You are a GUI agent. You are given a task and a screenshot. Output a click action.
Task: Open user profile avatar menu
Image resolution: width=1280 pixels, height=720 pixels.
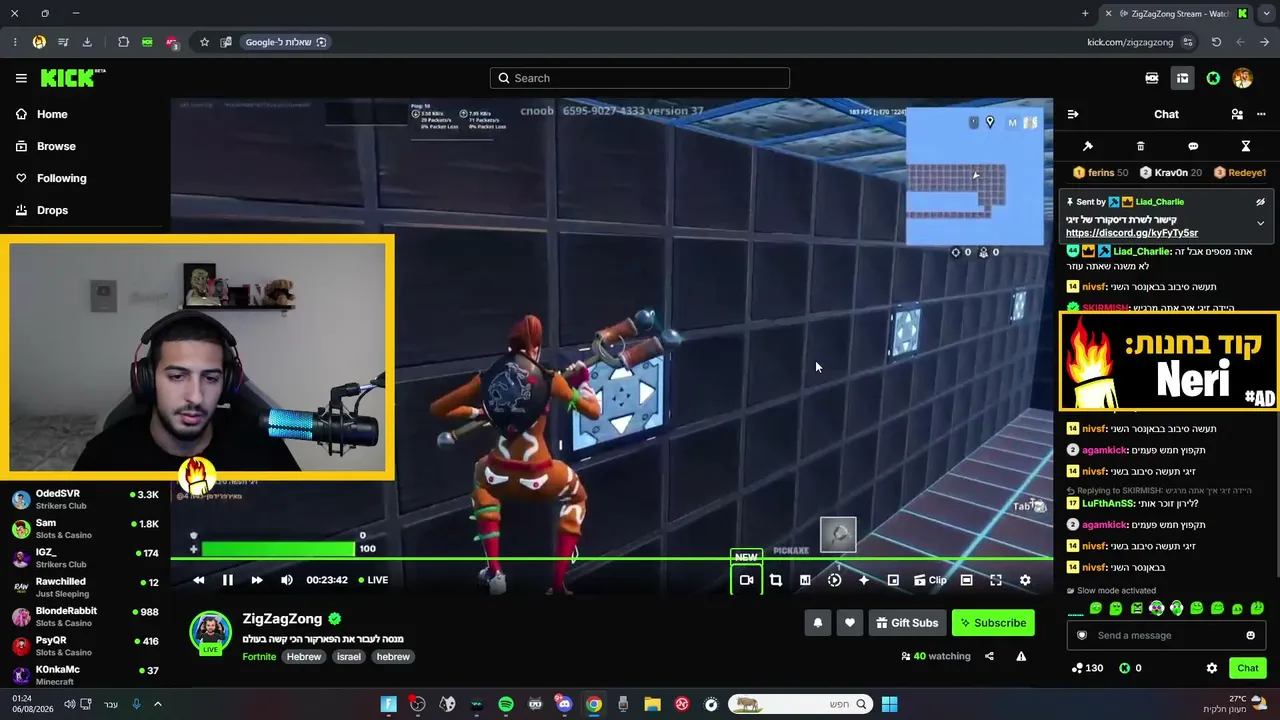(x=1243, y=78)
